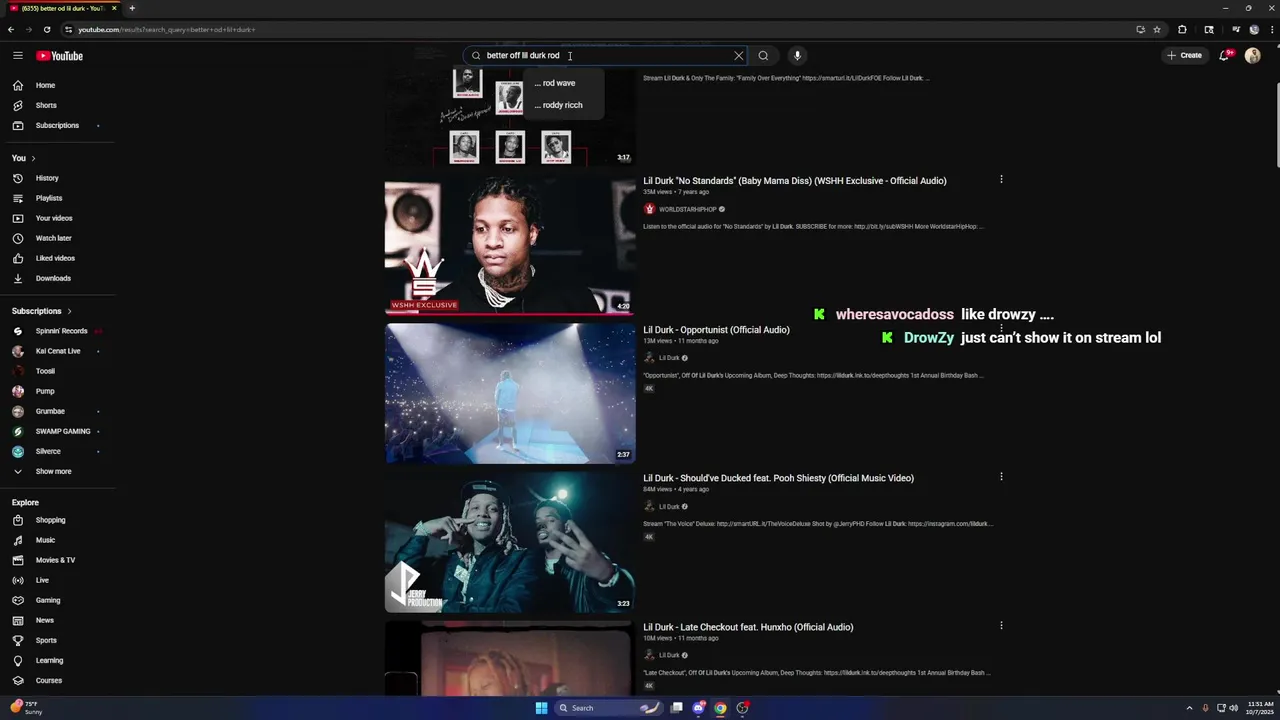
Task: Open the Kai Cenat Live channel
Action: [x=58, y=351]
